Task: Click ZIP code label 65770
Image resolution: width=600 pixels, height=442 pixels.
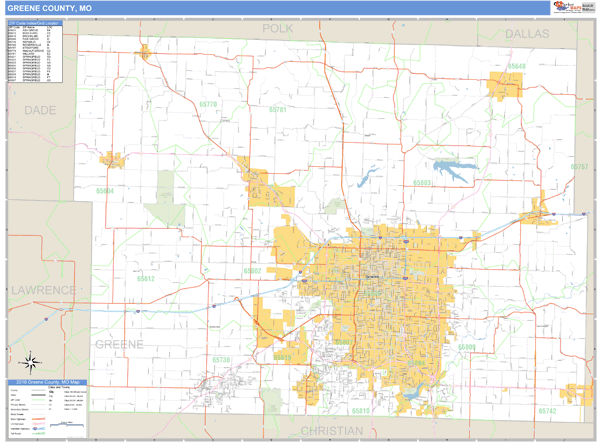Action: [208, 103]
